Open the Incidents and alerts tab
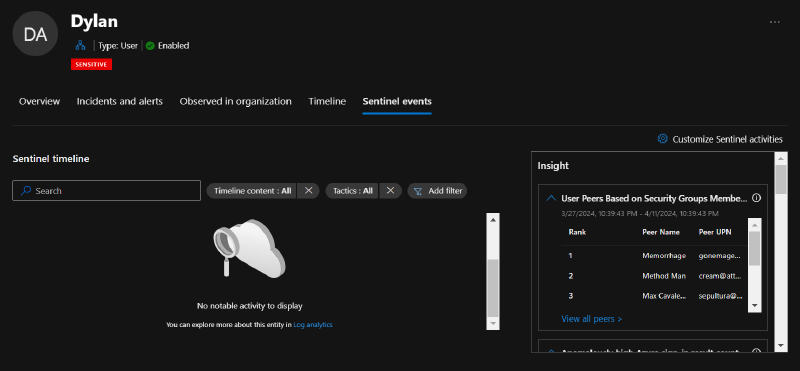The height and width of the screenshot is (371, 800). tap(119, 102)
